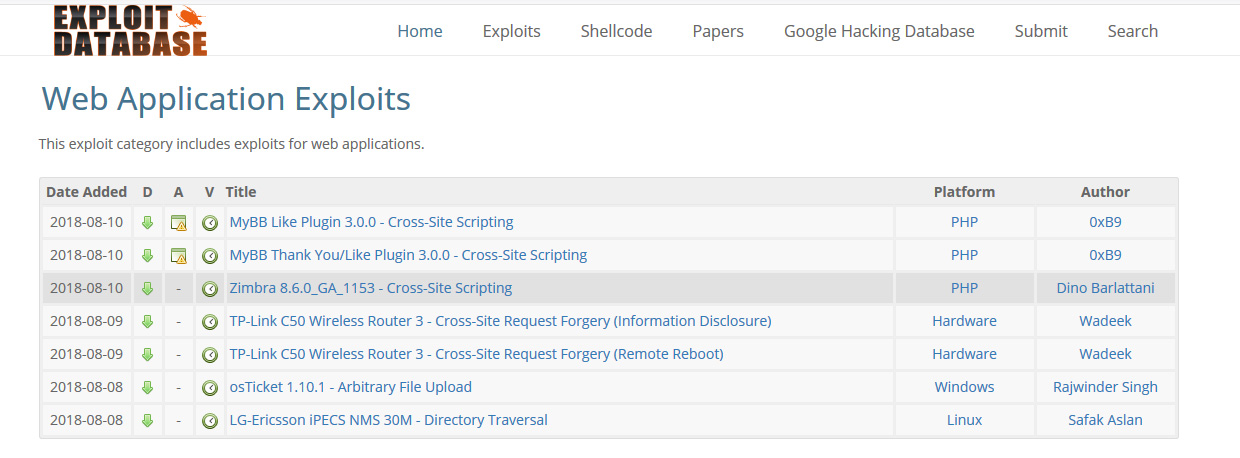Open osTicket 1.10.1 Arbitrary File Upload link

coord(350,387)
